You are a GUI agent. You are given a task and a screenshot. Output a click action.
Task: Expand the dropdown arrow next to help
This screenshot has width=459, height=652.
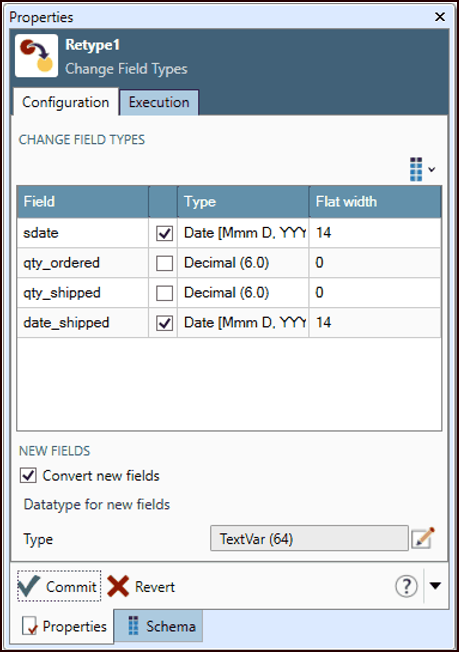tap(435, 585)
